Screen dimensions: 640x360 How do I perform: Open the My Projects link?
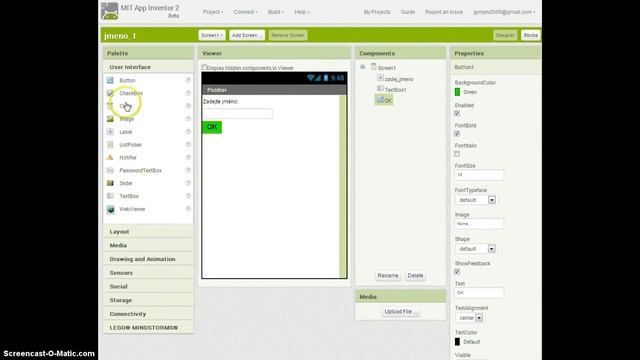pos(377,12)
